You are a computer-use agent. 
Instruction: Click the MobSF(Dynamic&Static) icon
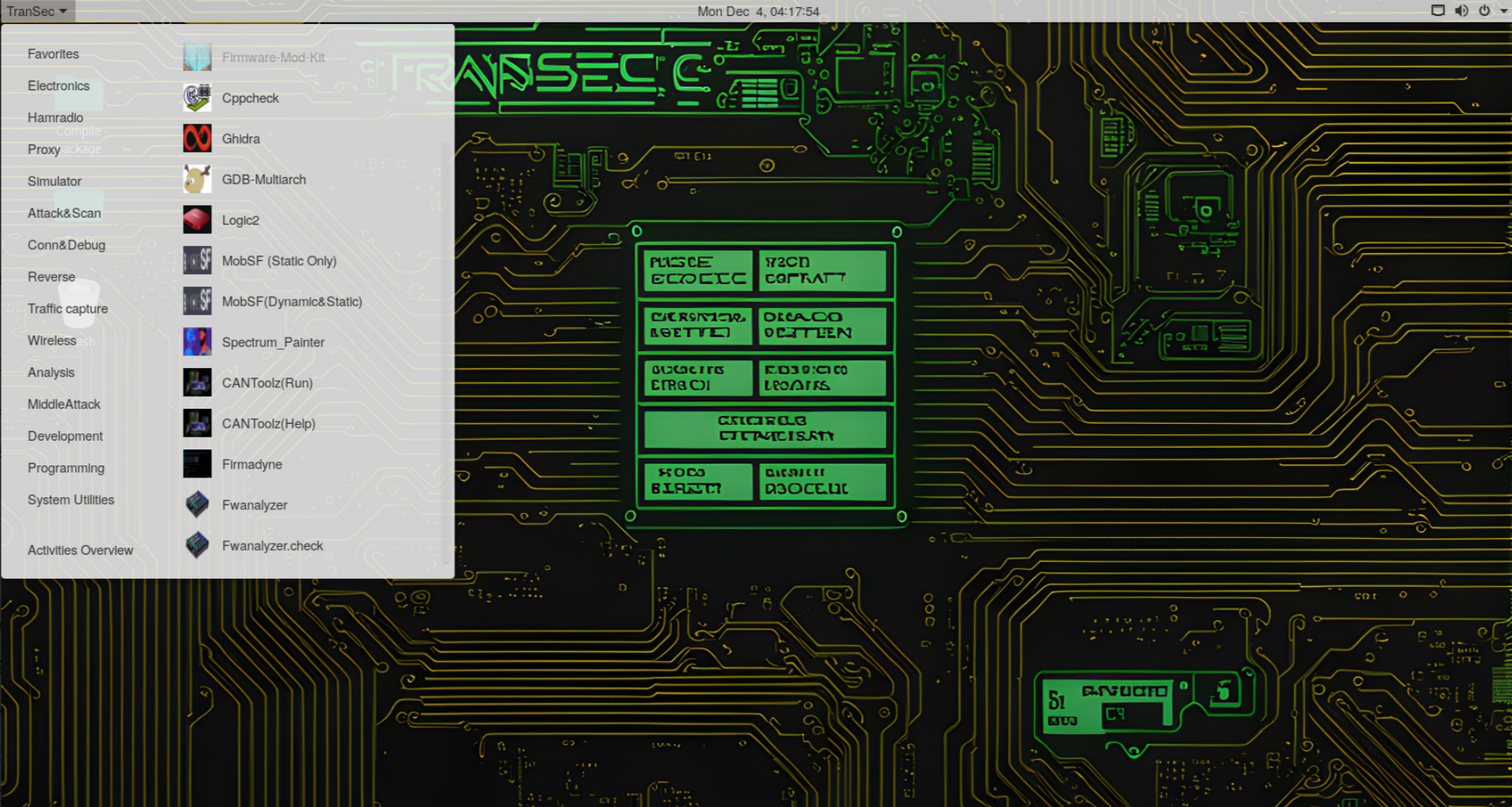click(x=197, y=302)
